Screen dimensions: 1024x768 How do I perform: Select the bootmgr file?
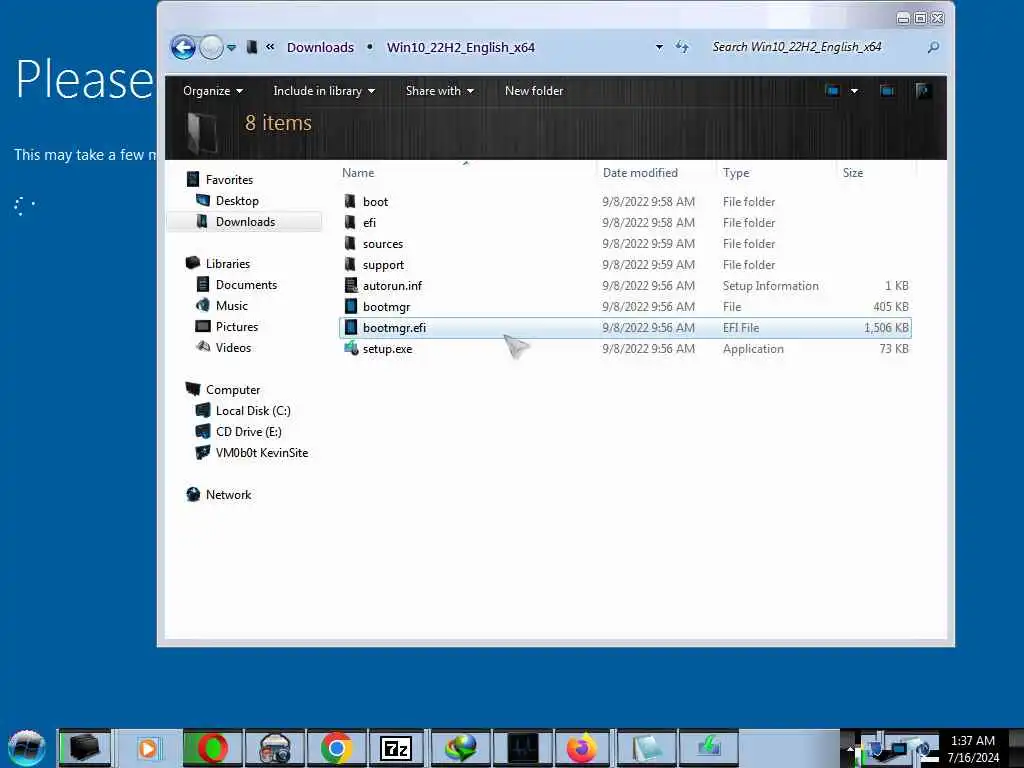[386, 306]
